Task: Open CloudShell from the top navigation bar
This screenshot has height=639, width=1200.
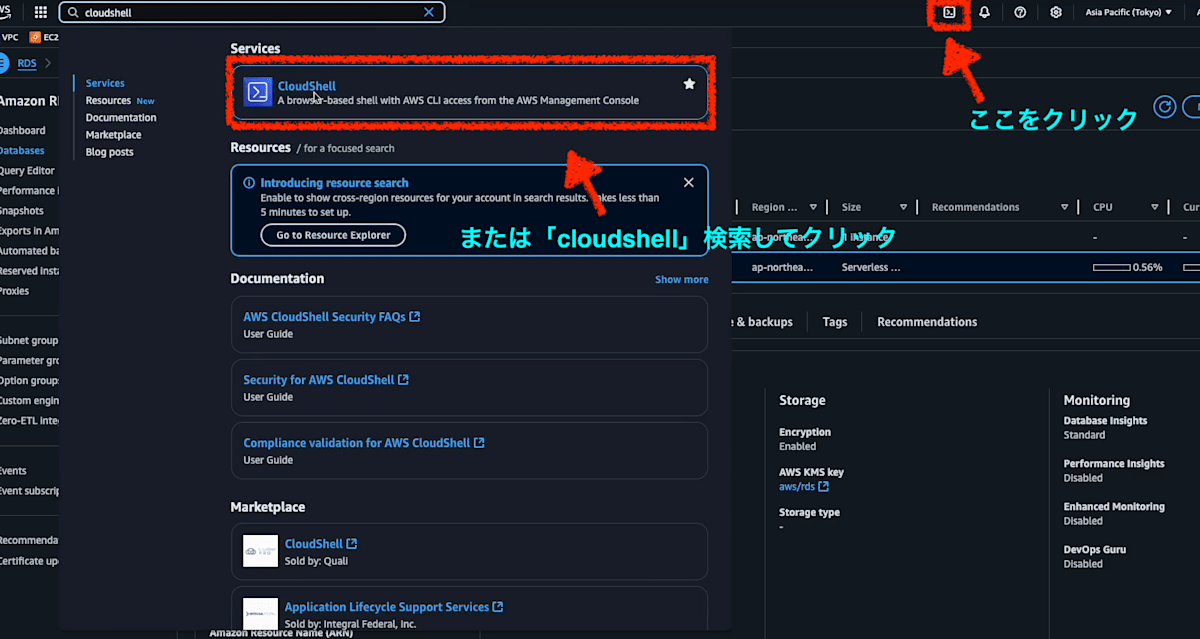Action: pyautogui.click(x=949, y=13)
